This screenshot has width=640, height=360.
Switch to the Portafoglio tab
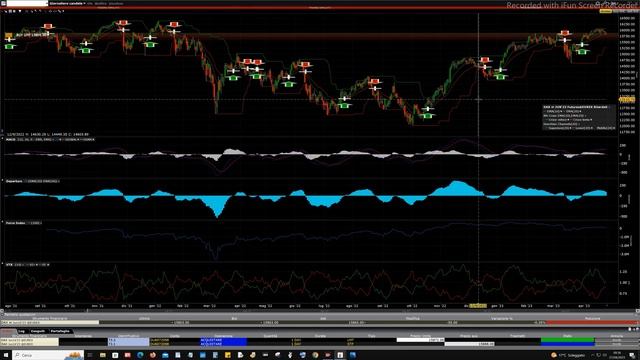(60, 331)
